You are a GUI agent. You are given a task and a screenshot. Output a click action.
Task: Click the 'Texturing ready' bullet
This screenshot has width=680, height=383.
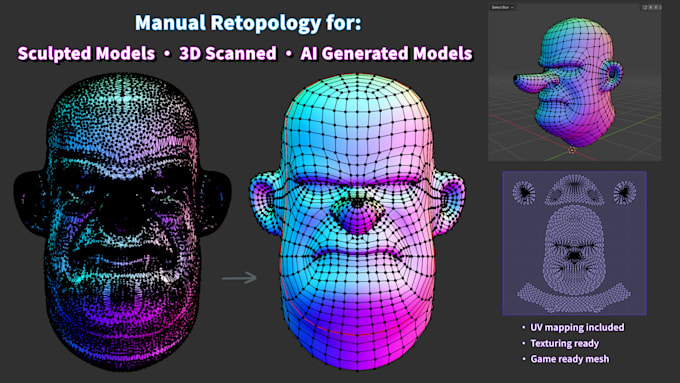point(565,344)
